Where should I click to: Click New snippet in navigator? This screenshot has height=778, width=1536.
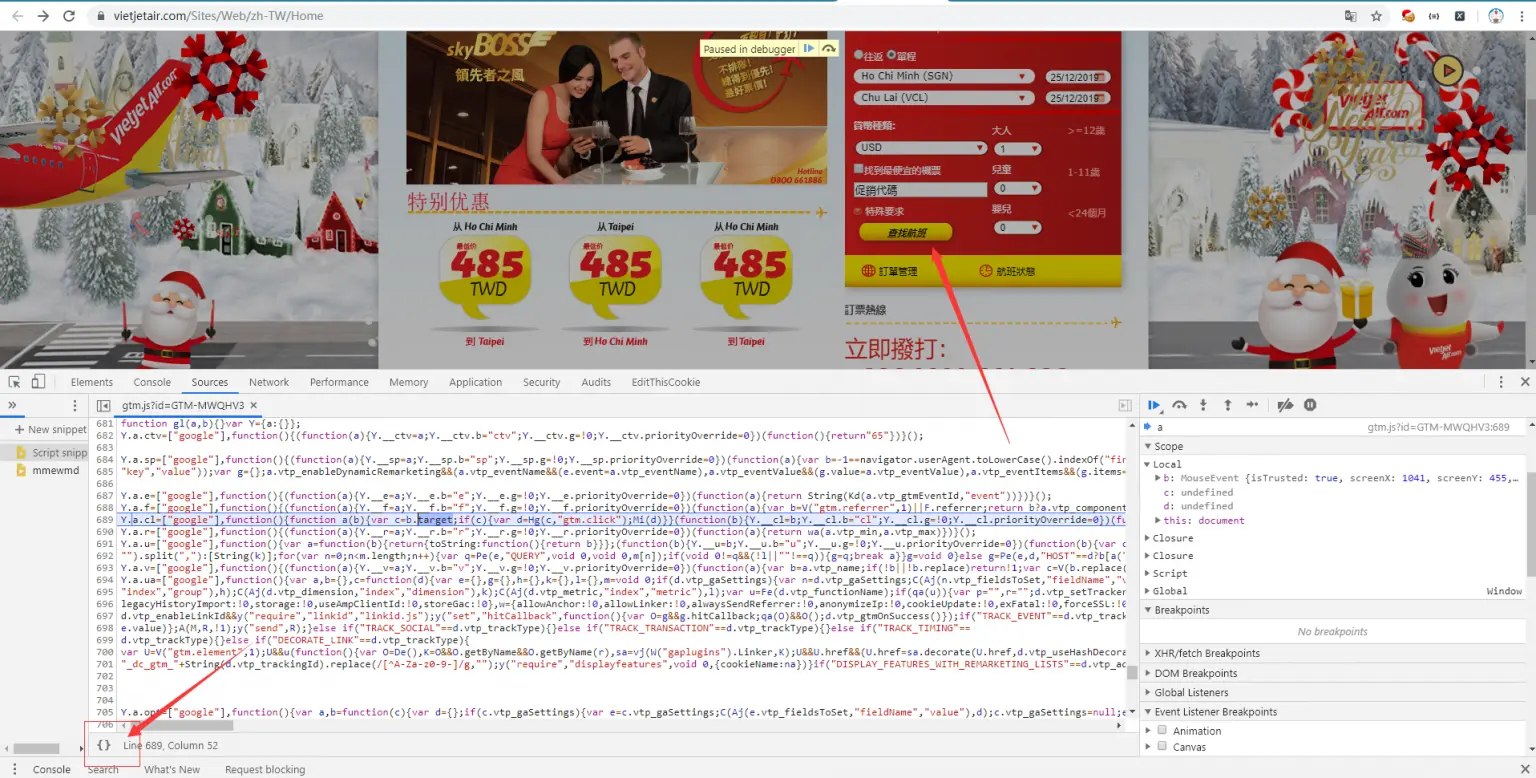(50, 429)
